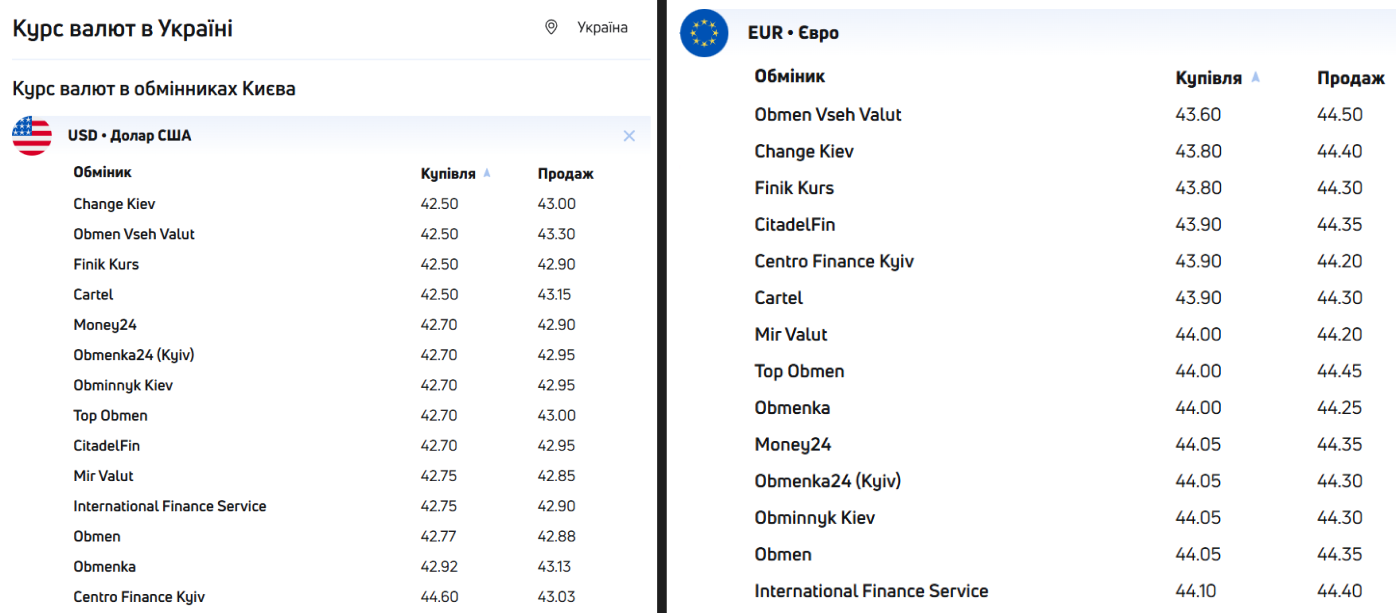Open the Україна region selector
This screenshot has height=613, width=1396.
tap(602, 27)
